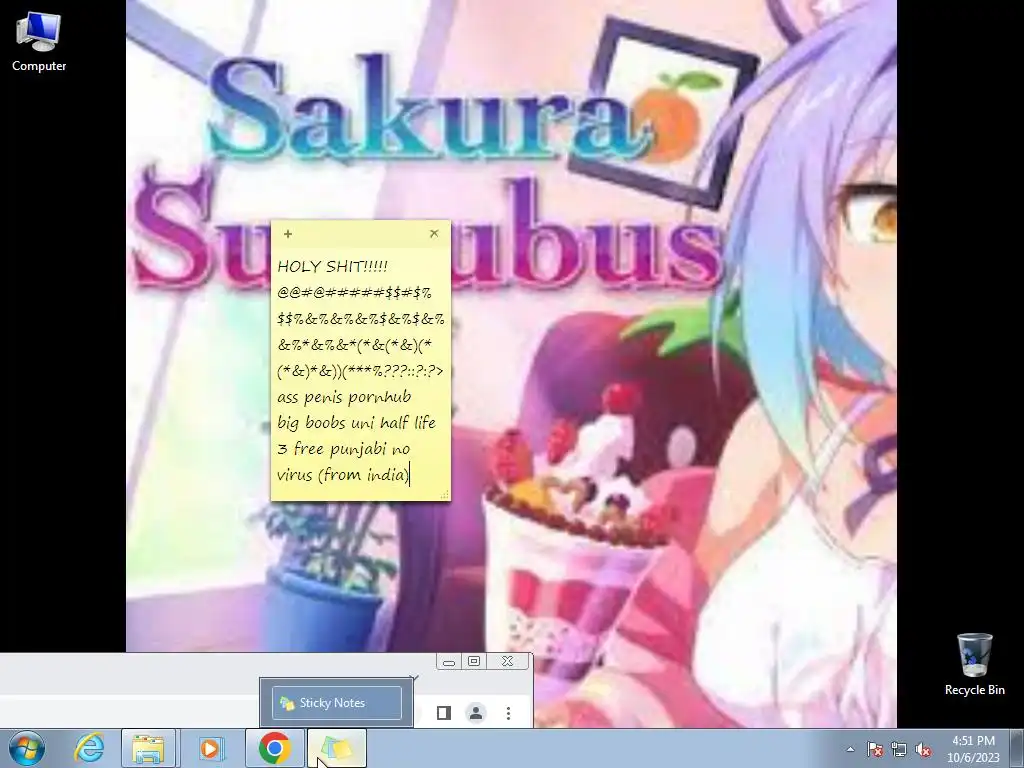
Task: Open the Chrome profile avatar button
Action: click(x=476, y=713)
